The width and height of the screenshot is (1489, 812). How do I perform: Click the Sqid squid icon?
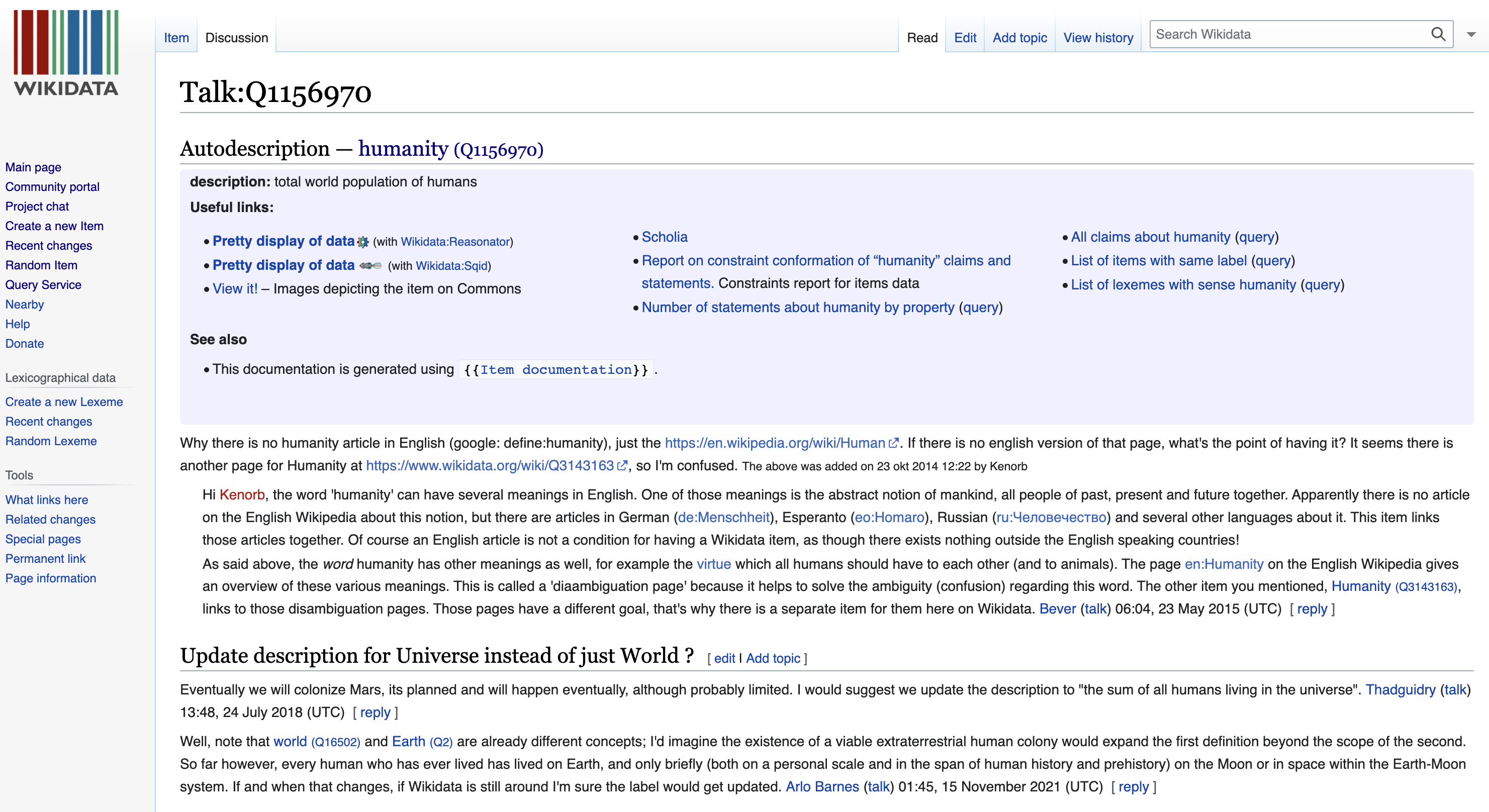(370, 266)
